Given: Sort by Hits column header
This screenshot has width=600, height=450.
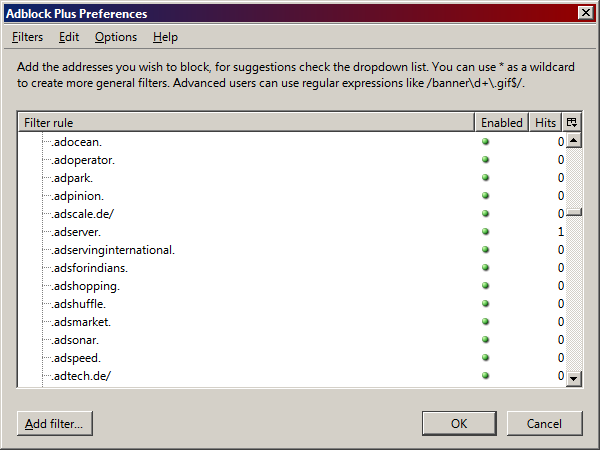Looking at the screenshot, I should pos(545,122).
